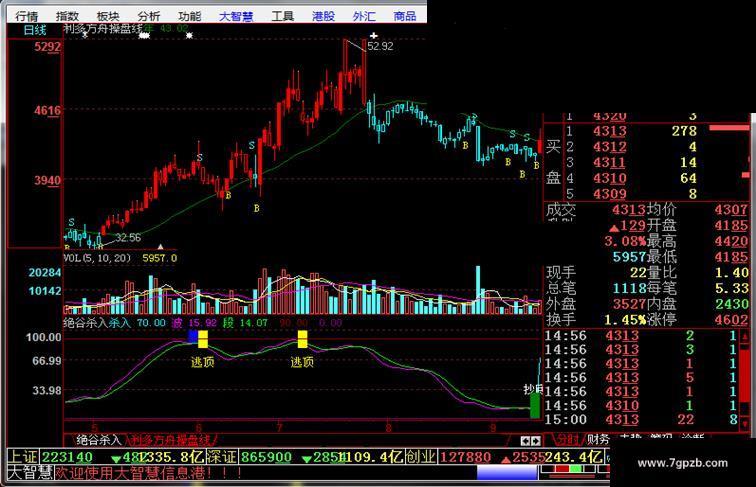
Task: Open the 功能 menu
Action: 189,16
